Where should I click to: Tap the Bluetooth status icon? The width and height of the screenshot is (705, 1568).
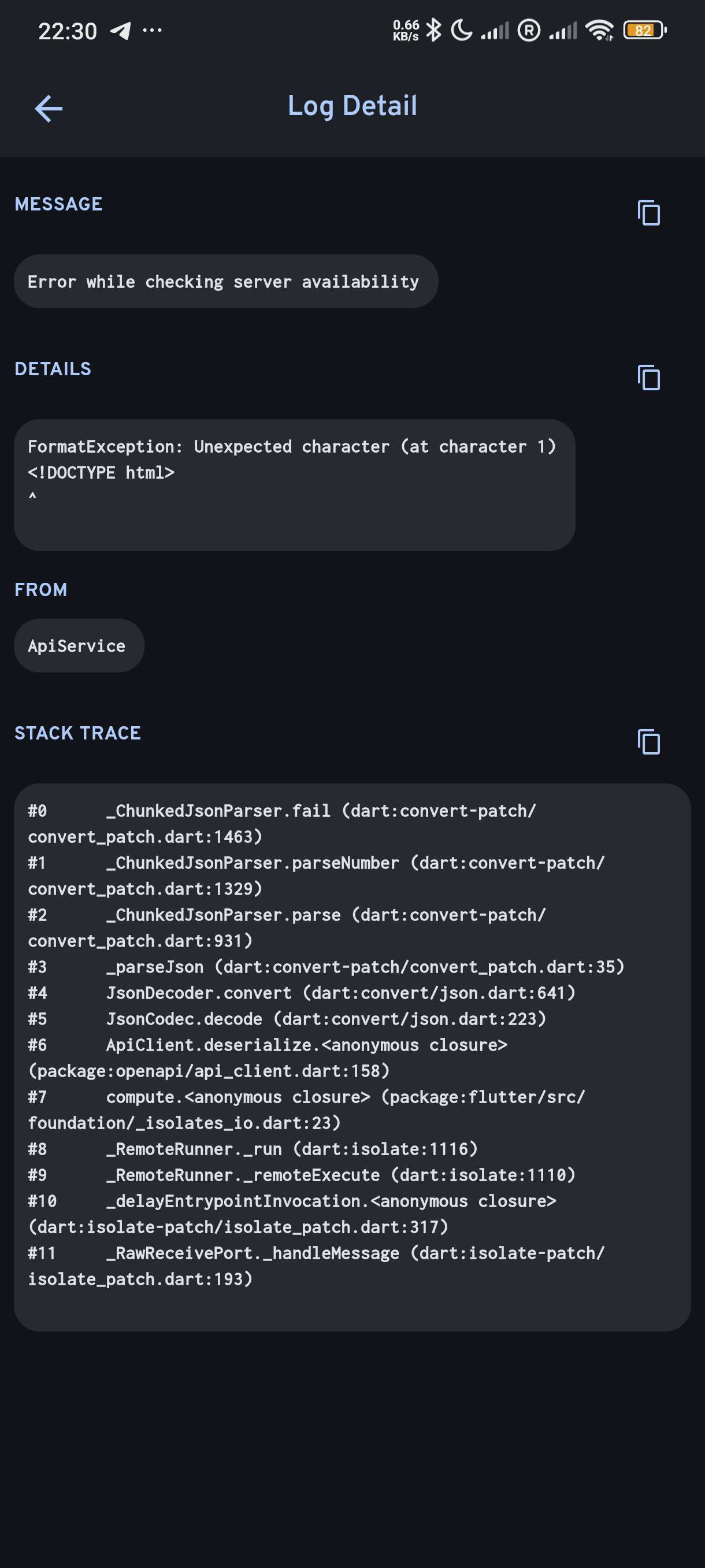click(x=434, y=30)
